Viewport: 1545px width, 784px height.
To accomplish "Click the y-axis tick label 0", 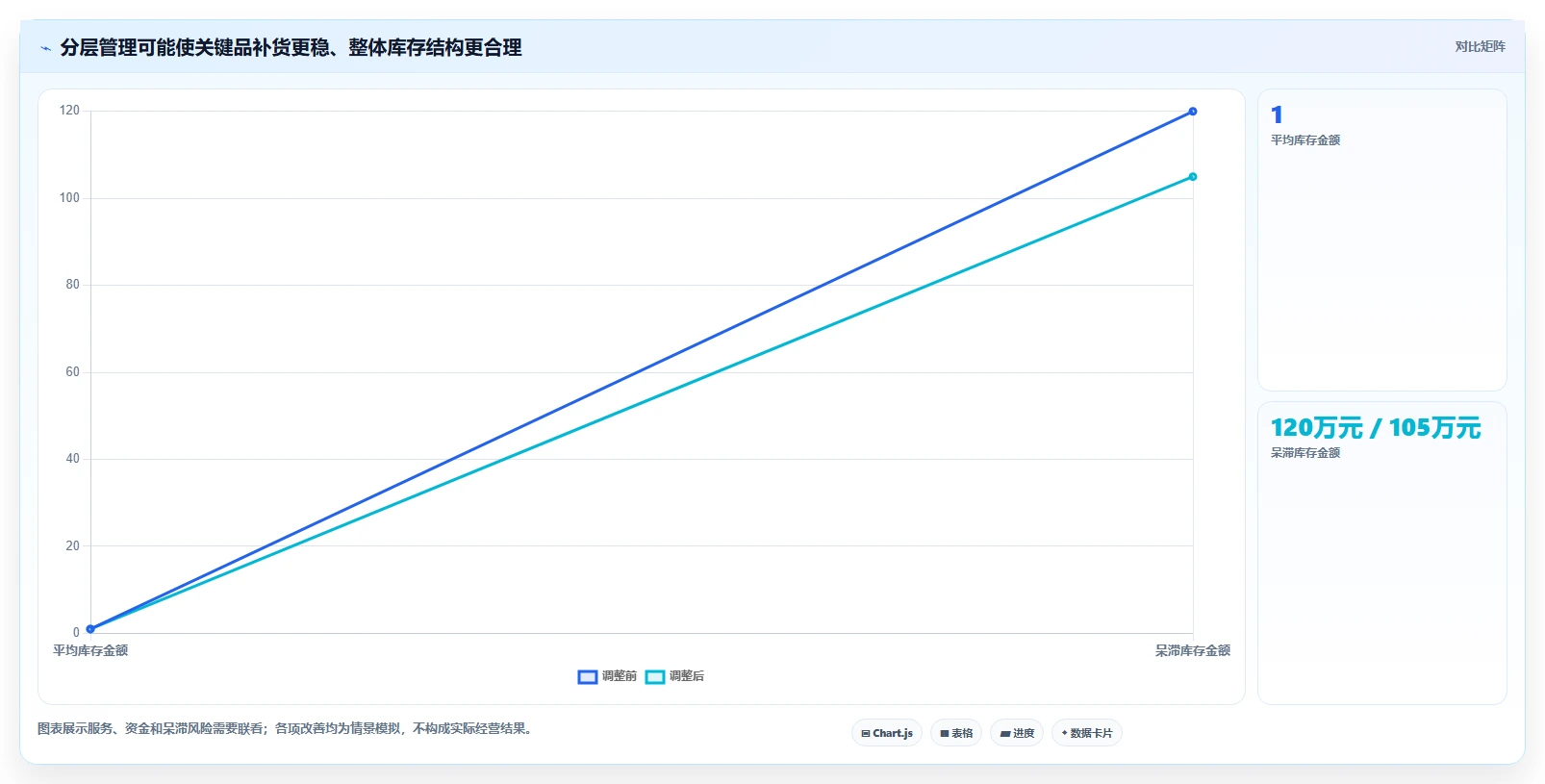I will tap(76, 633).
